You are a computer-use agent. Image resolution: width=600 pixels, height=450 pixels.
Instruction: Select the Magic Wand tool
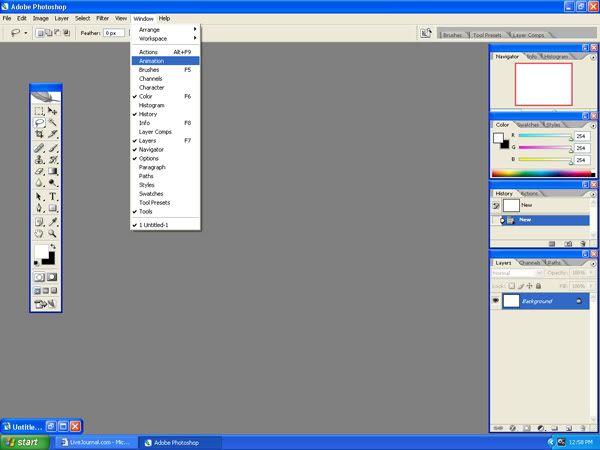(x=52, y=122)
